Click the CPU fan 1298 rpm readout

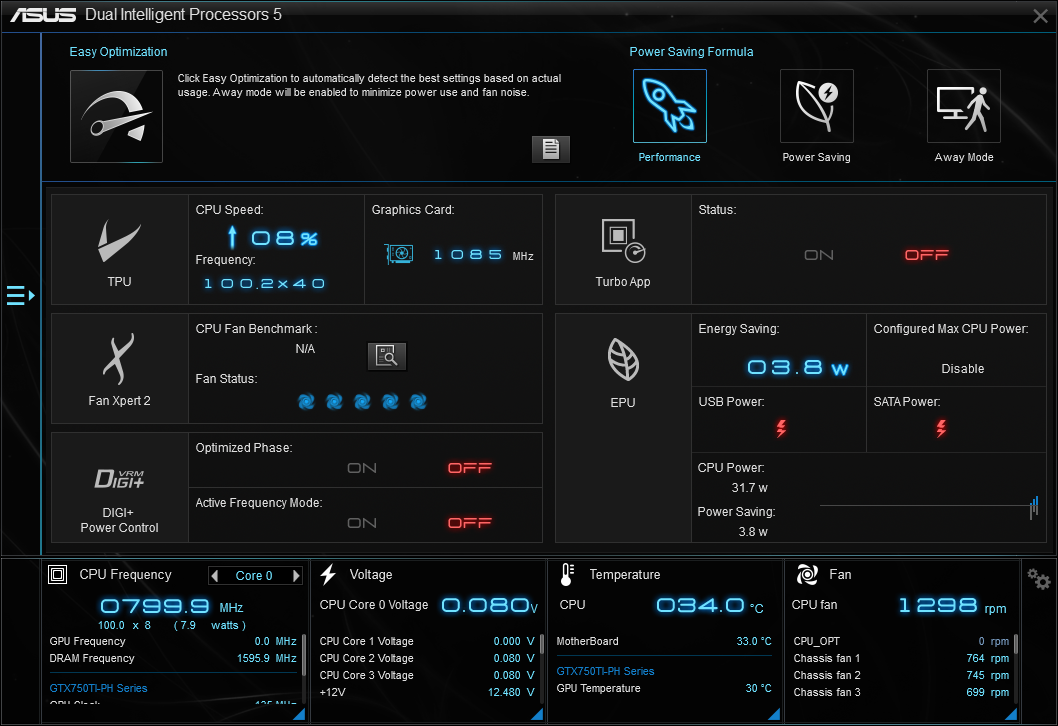coord(953,605)
